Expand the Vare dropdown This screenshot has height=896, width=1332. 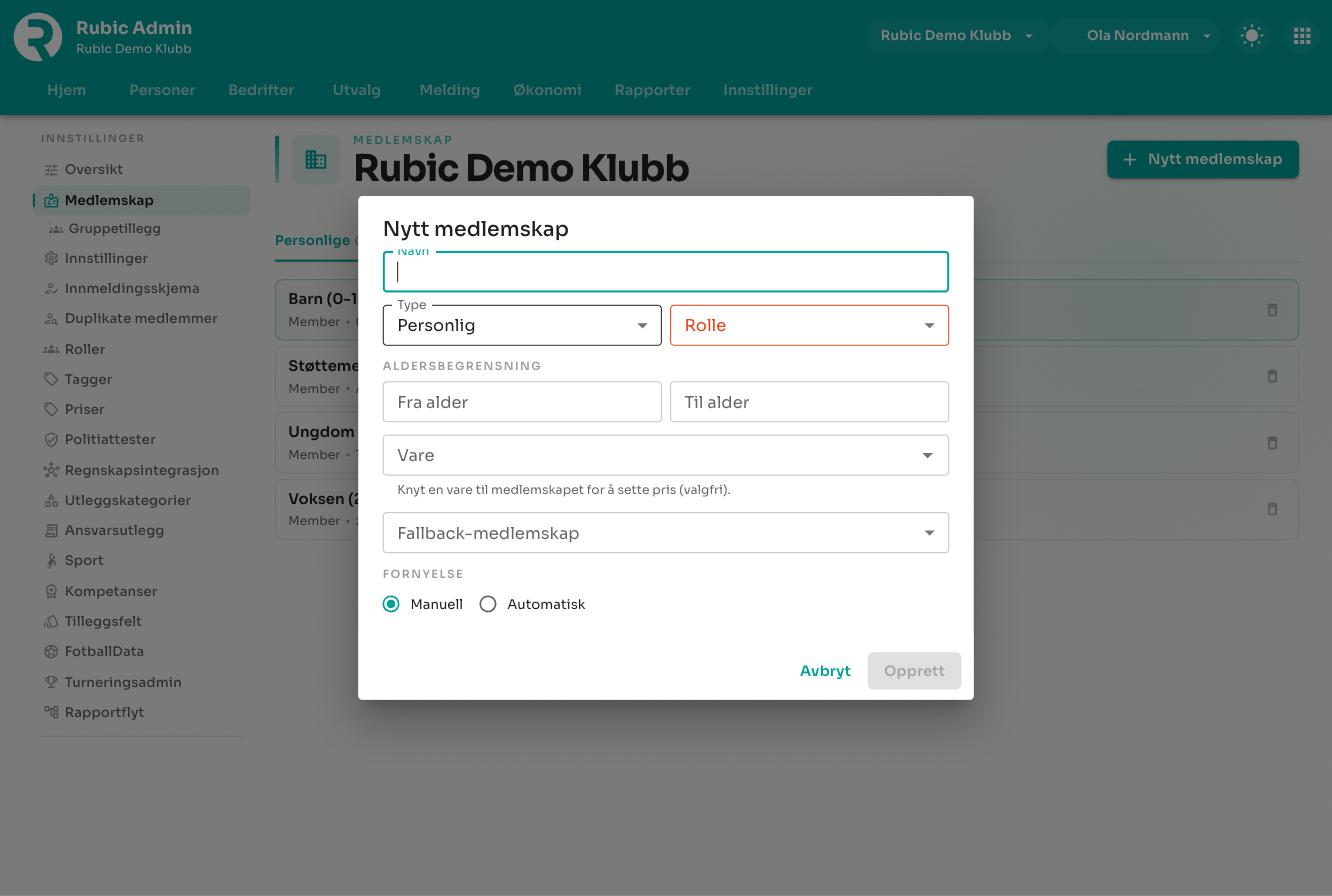point(666,455)
